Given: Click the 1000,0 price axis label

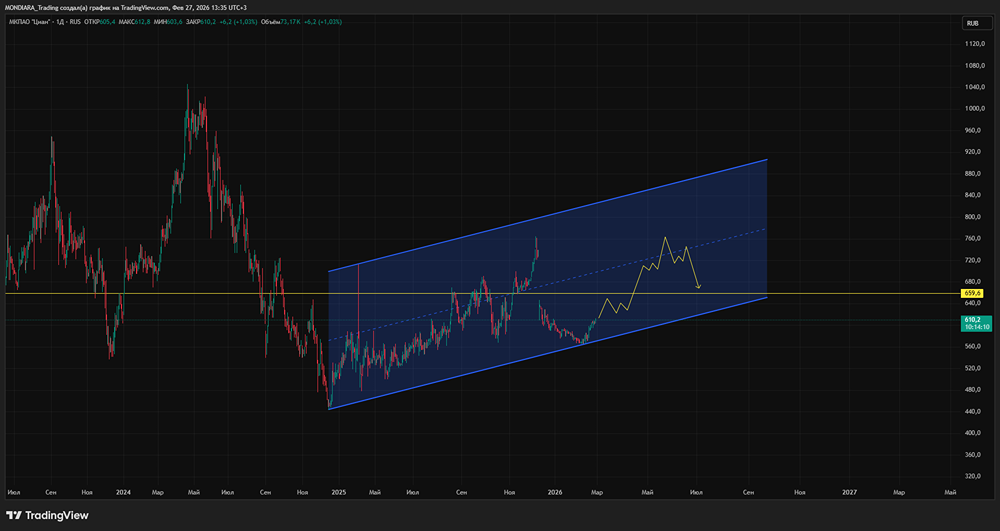Looking at the screenshot, I should click(976, 108).
